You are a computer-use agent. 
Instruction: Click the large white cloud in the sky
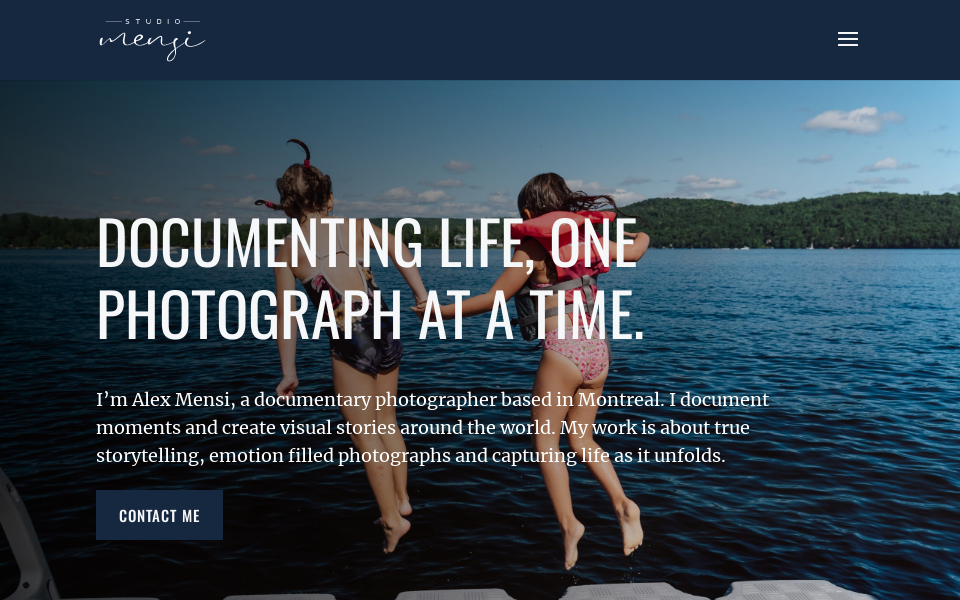click(x=852, y=120)
